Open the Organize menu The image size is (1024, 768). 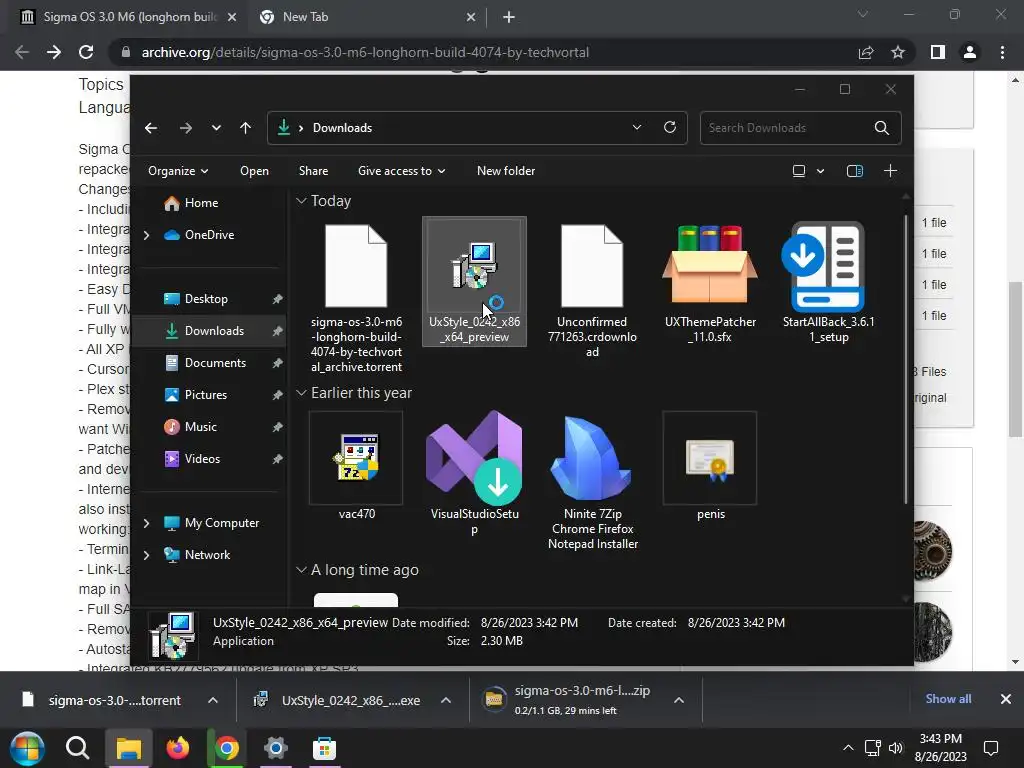(x=178, y=170)
